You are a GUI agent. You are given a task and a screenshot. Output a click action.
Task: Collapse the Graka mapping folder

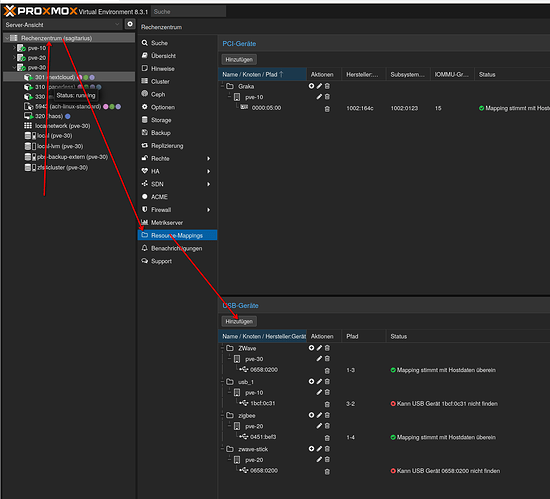pos(222,86)
